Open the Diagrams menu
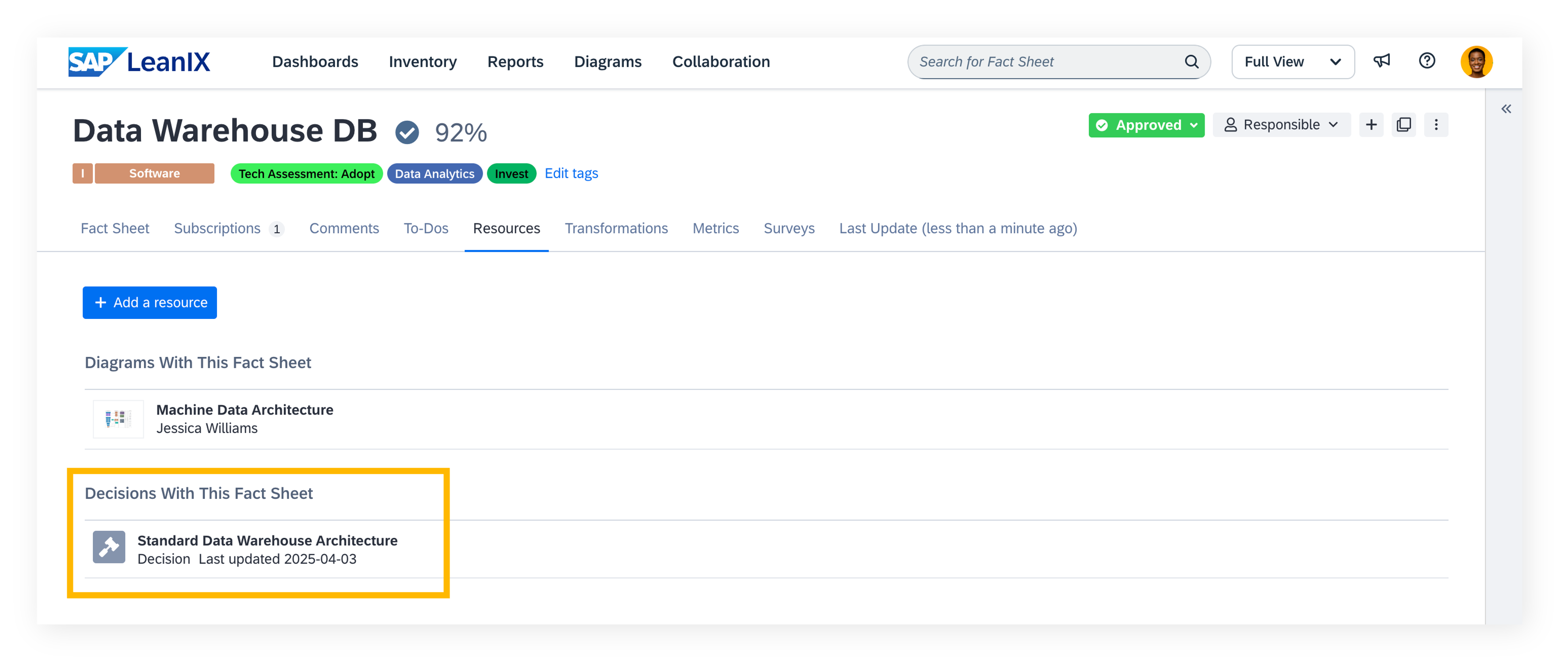This screenshot has height=671, width=1568. [x=607, y=61]
